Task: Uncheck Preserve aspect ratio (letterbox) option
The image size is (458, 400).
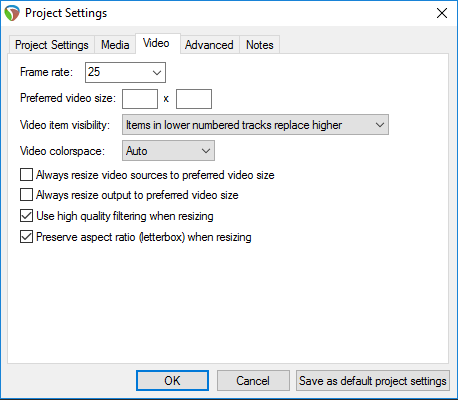Action: (26, 237)
